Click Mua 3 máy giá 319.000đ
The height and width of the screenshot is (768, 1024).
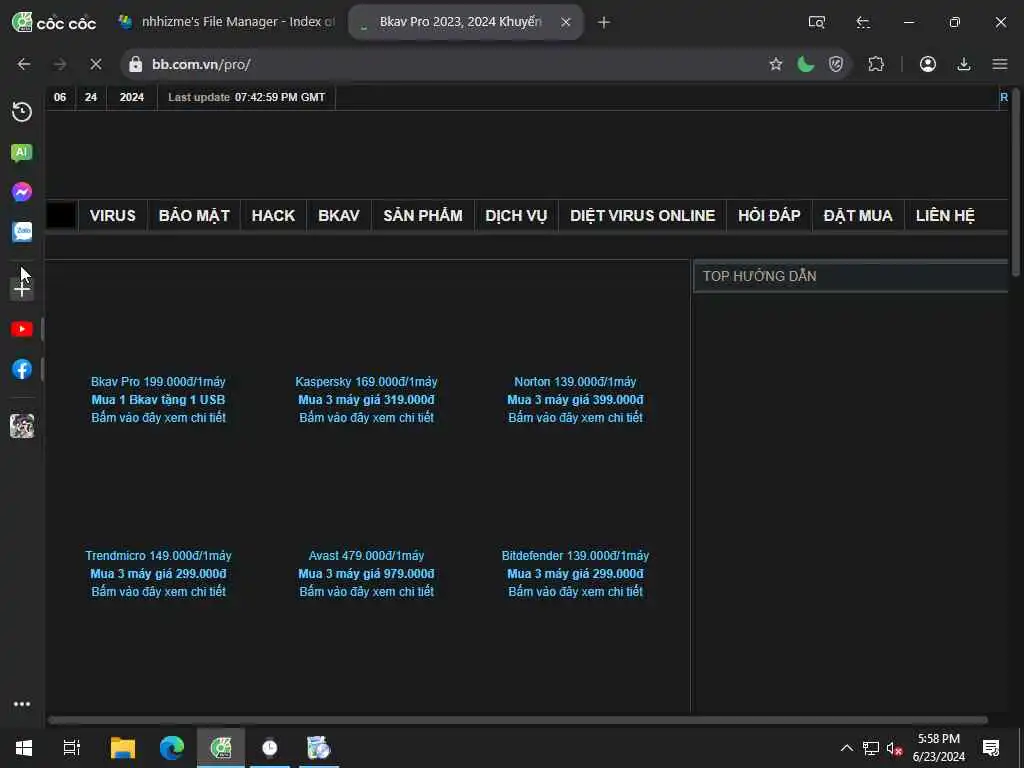(x=366, y=400)
